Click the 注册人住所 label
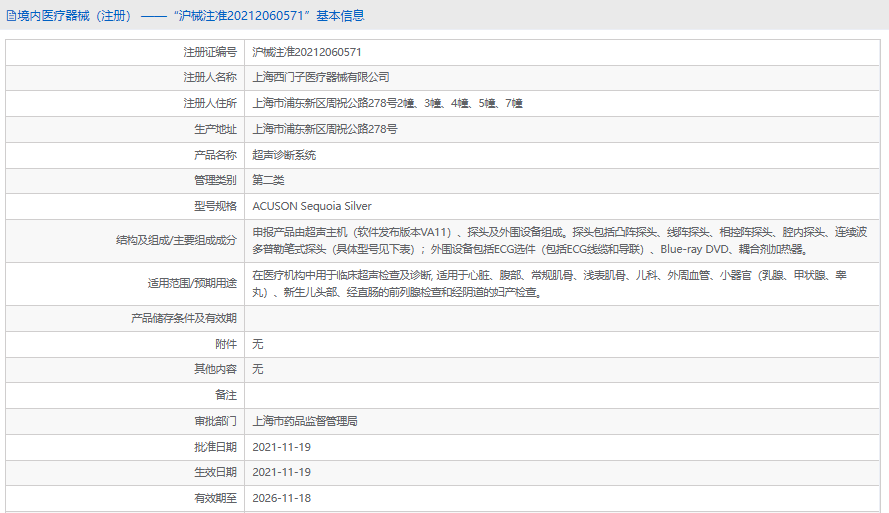Viewport: 889px width, 513px height. [210, 103]
